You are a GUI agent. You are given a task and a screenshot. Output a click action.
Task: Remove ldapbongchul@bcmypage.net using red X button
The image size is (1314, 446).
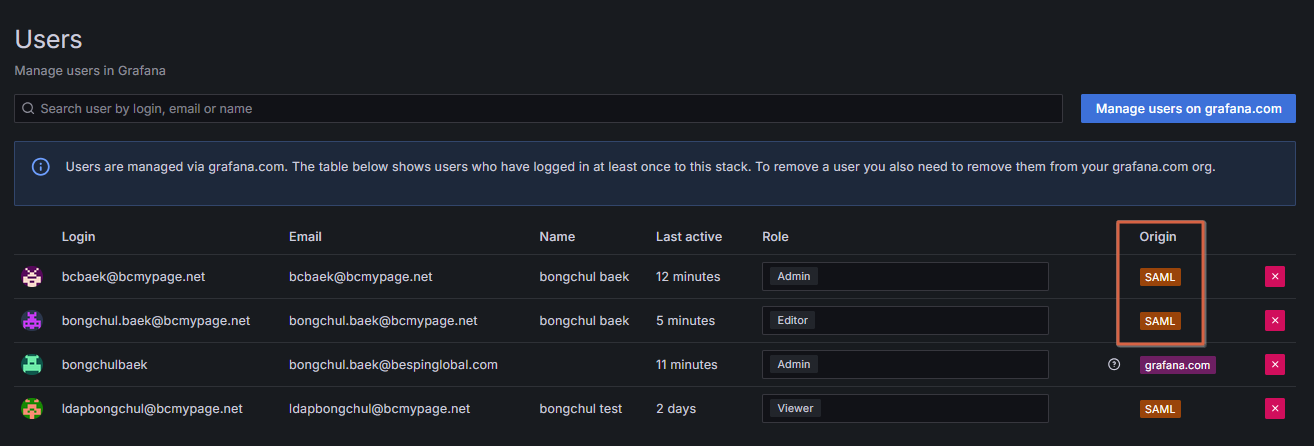pyautogui.click(x=1275, y=409)
